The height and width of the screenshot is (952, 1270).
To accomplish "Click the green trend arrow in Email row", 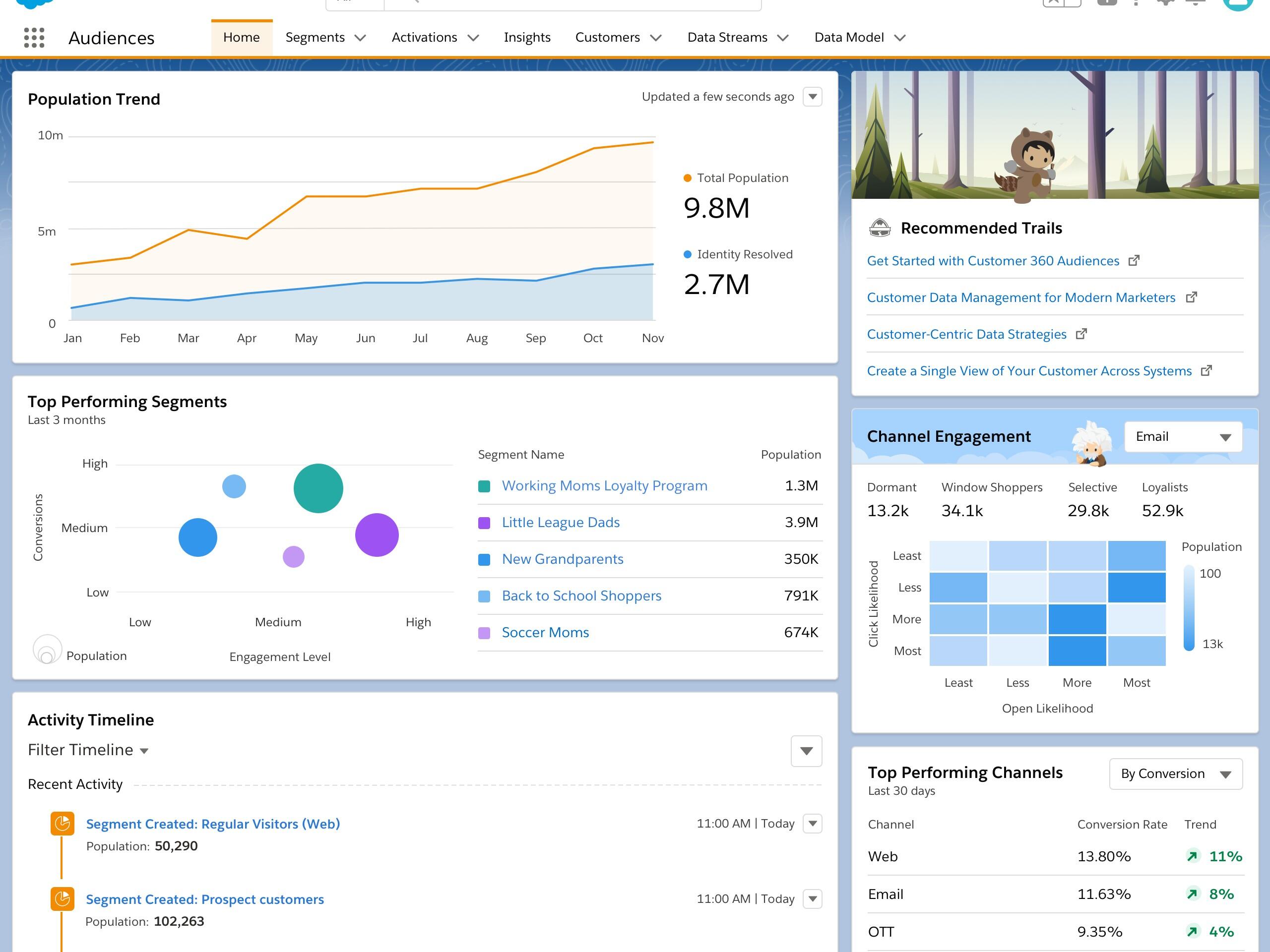I will (1193, 894).
